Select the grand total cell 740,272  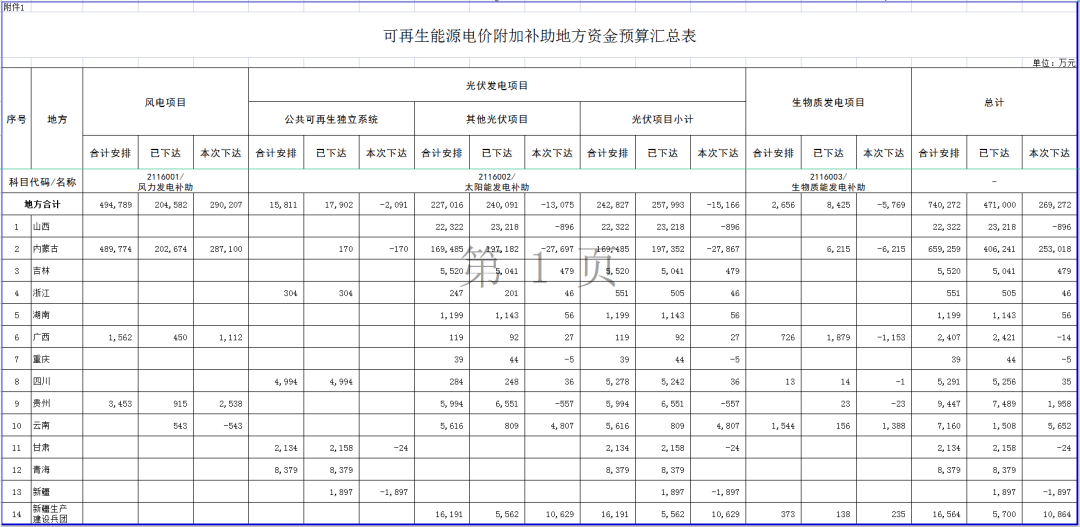click(939, 205)
